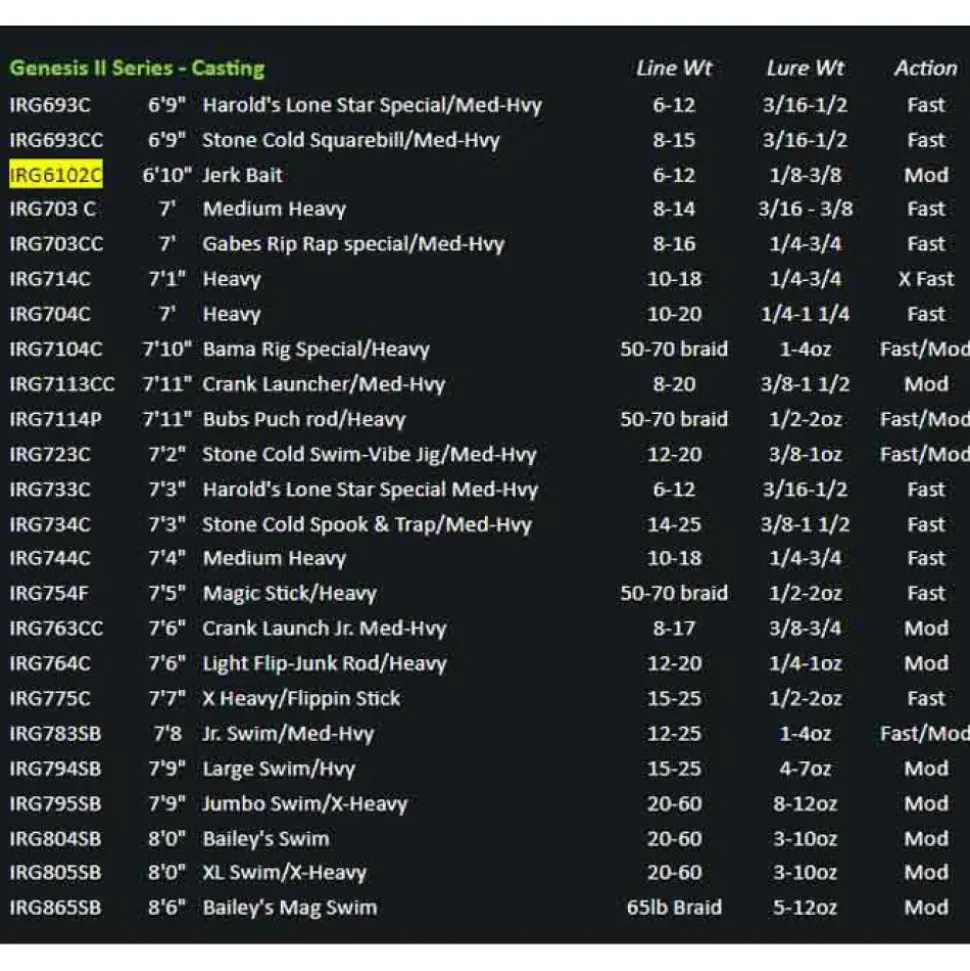Select the Genesis II Series - Casting heading
Viewport: 970px width, 971px height.
(x=138, y=68)
